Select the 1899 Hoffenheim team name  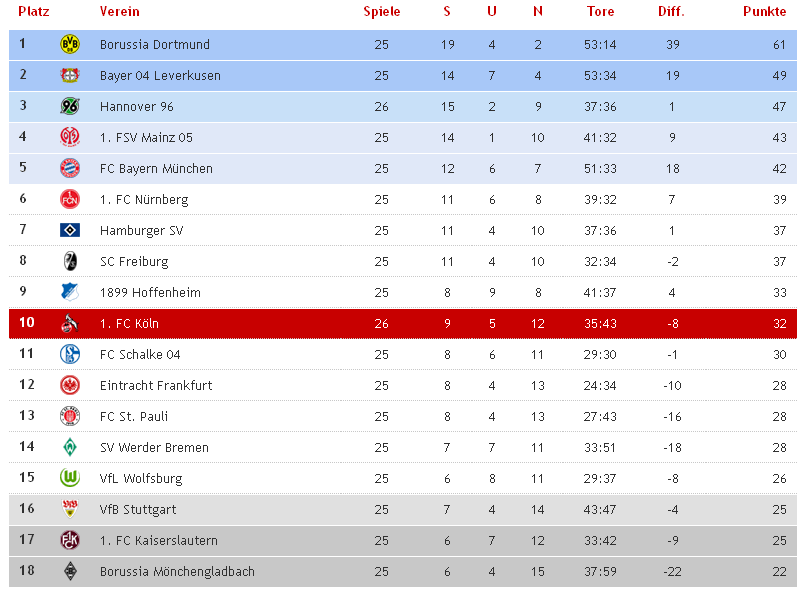(x=150, y=292)
